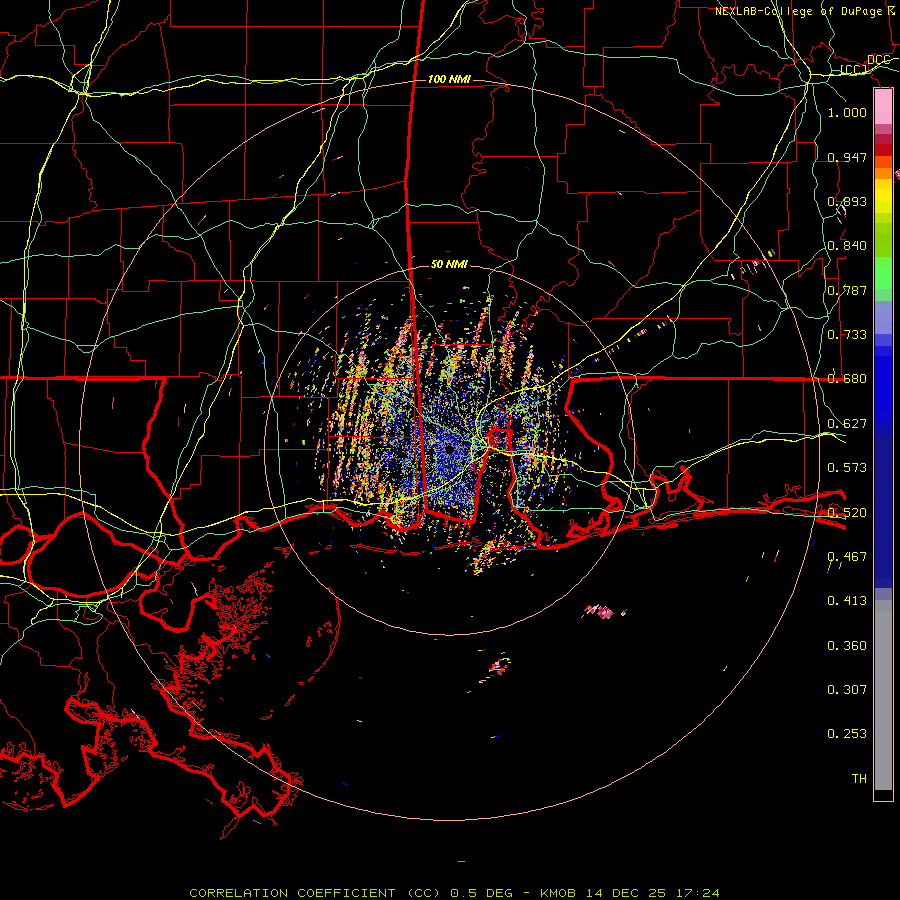Image resolution: width=900 pixels, height=900 pixels.
Task: Select the 0.360 scale label
Action: 847,646
